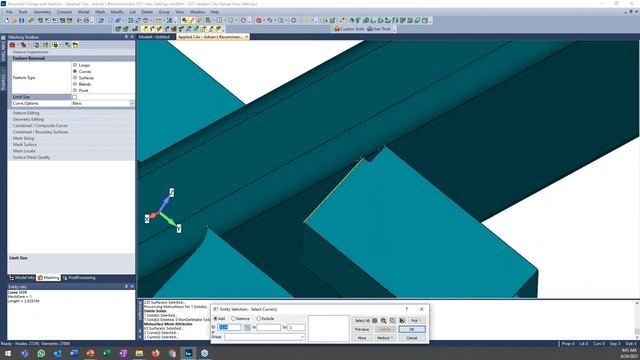Click the Open file folder icon
Viewport: 640px width, 360px height.
[x=14, y=20]
